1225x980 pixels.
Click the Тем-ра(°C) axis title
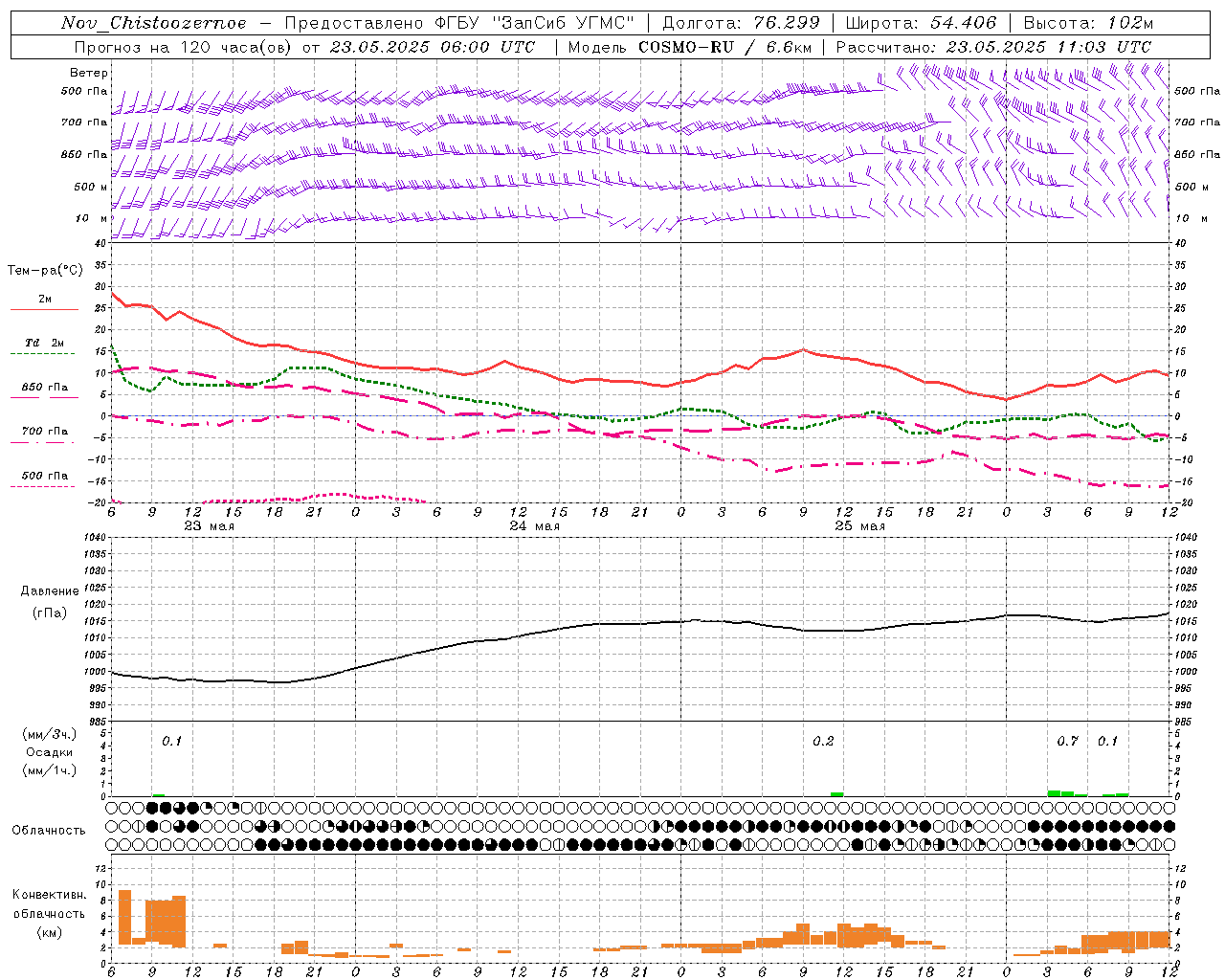(45, 271)
